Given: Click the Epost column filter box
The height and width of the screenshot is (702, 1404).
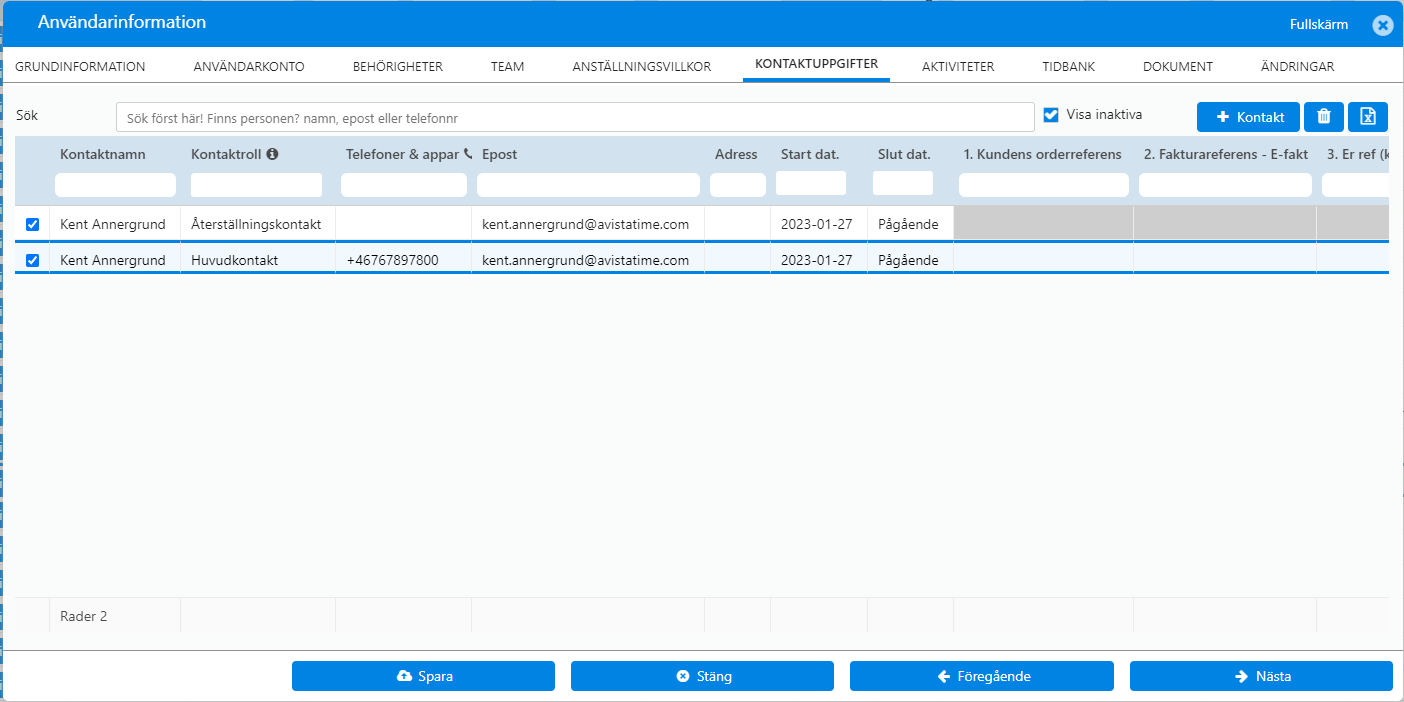Looking at the screenshot, I should (588, 185).
